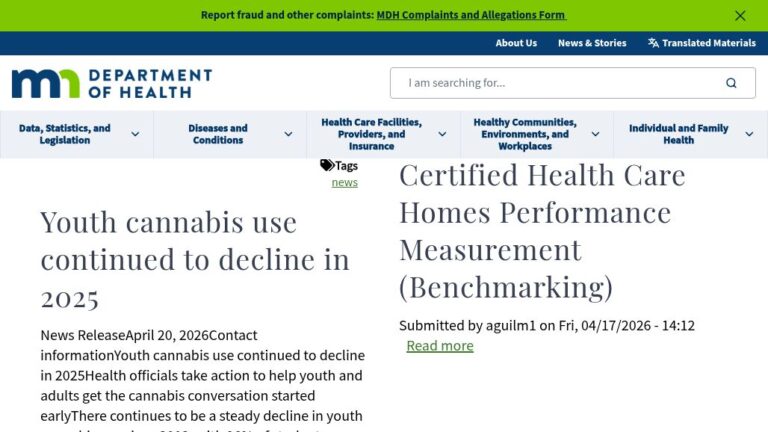Select the Diseases and Conditions menu label
The image size is (768, 432).
[218, 135]
